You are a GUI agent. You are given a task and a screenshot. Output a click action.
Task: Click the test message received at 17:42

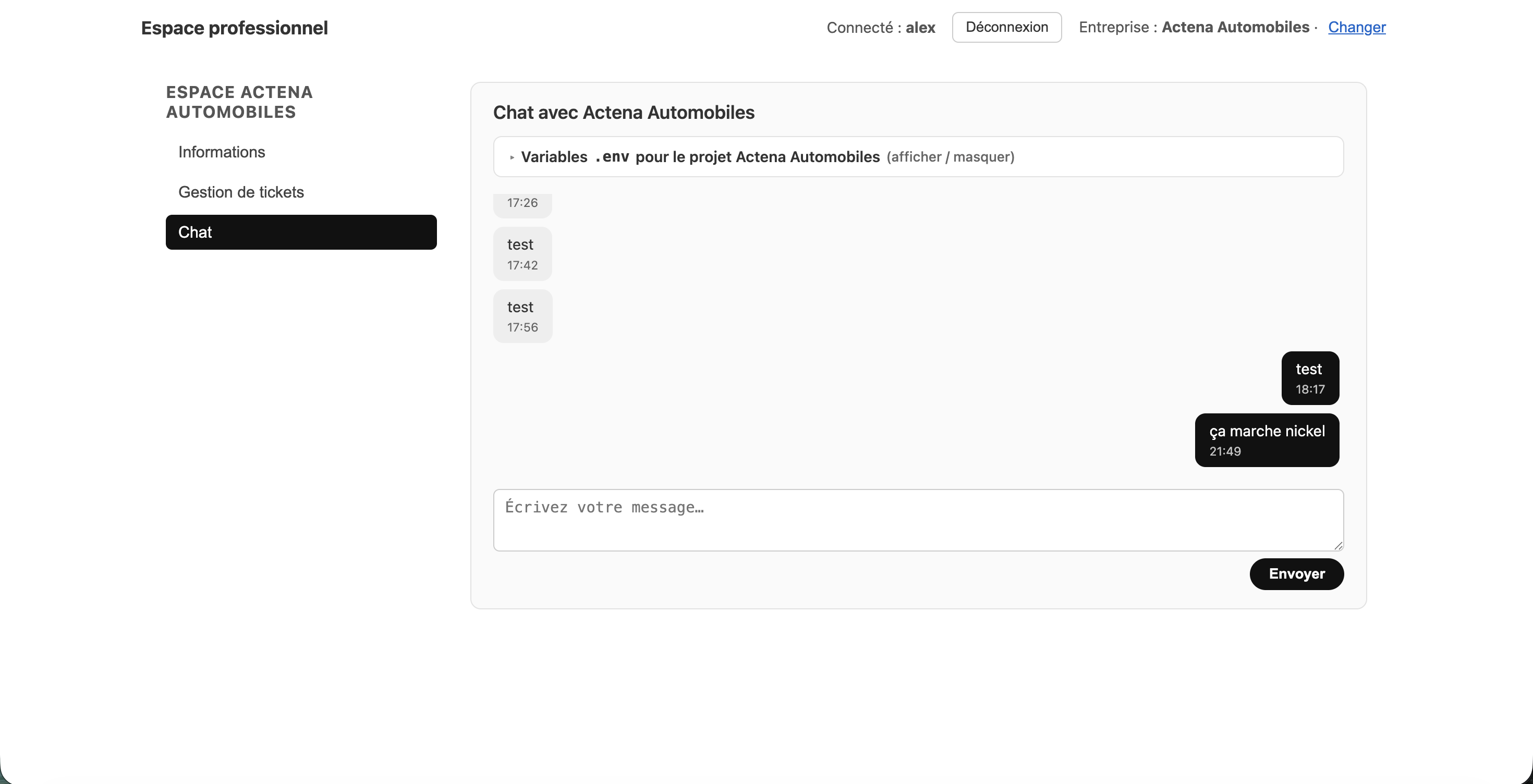click(x=522, y=254)
